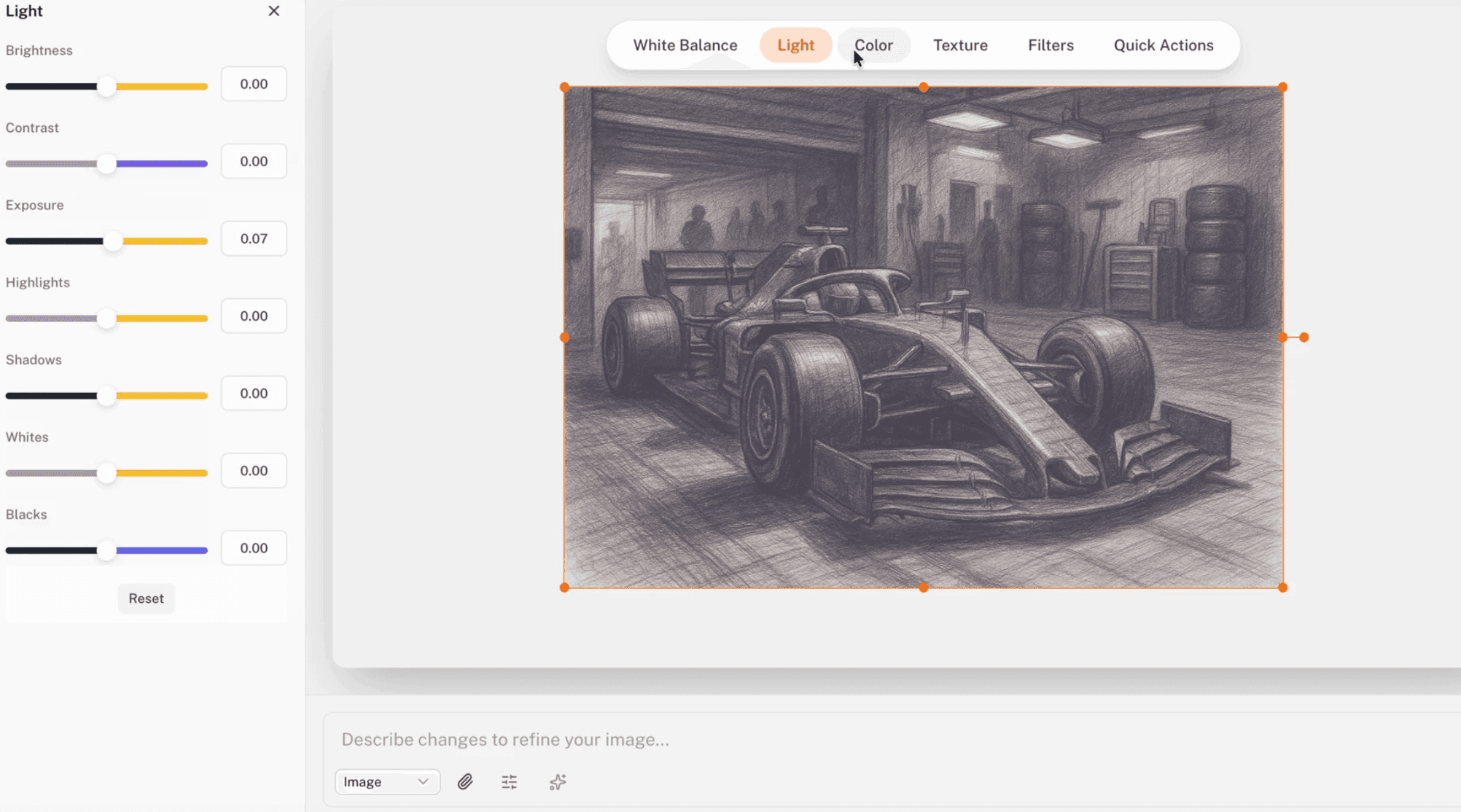
Task: Click the AI sparkle enhance icon
Action: coord(557,781)
